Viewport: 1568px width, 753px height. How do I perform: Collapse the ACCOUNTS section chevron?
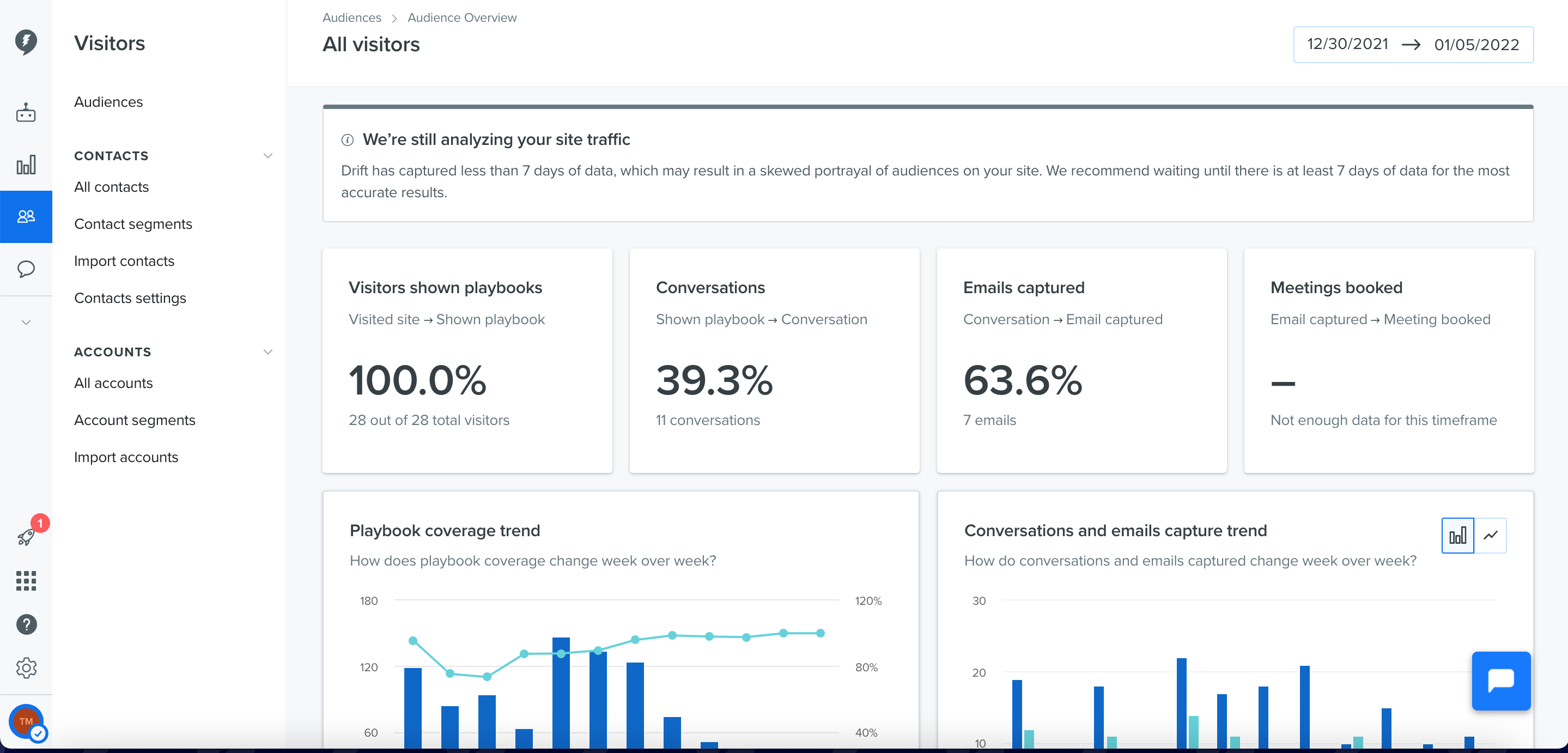267,352
